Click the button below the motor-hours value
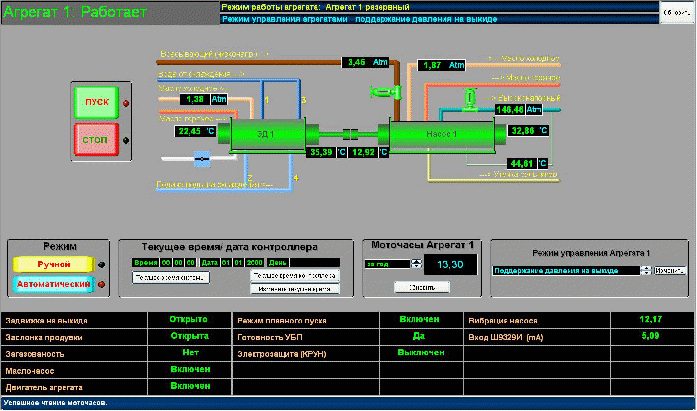 422,287
